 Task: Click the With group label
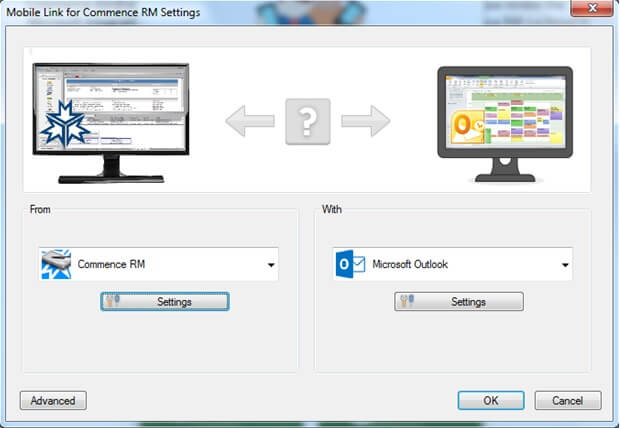pos(331,209)
